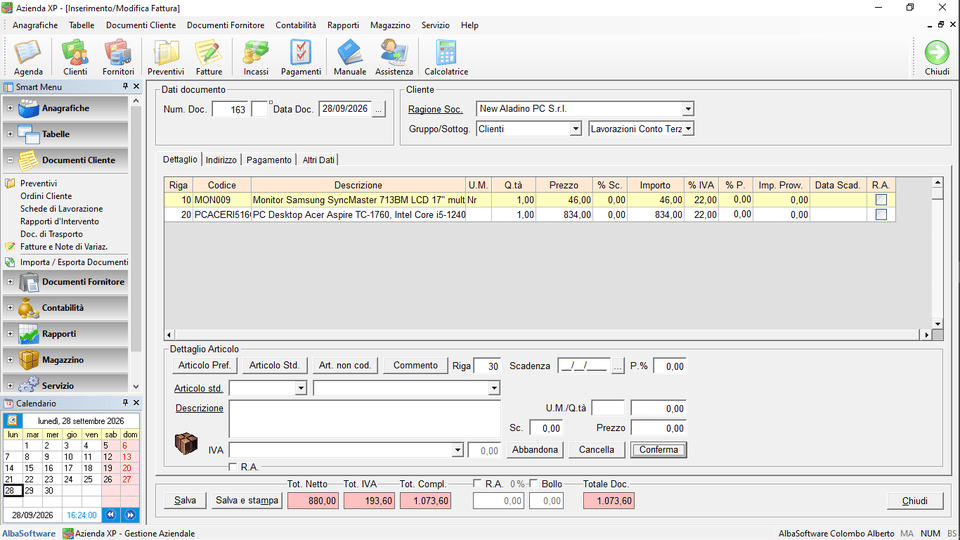Switch to the Pagamento tab
This screenshot has height=540, width=960.
click(269, 160)
